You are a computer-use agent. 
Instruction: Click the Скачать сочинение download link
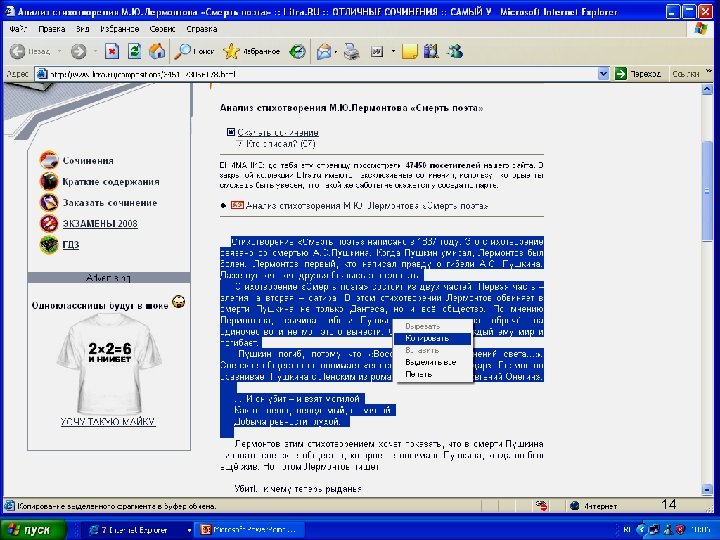(x=278, y=133)
